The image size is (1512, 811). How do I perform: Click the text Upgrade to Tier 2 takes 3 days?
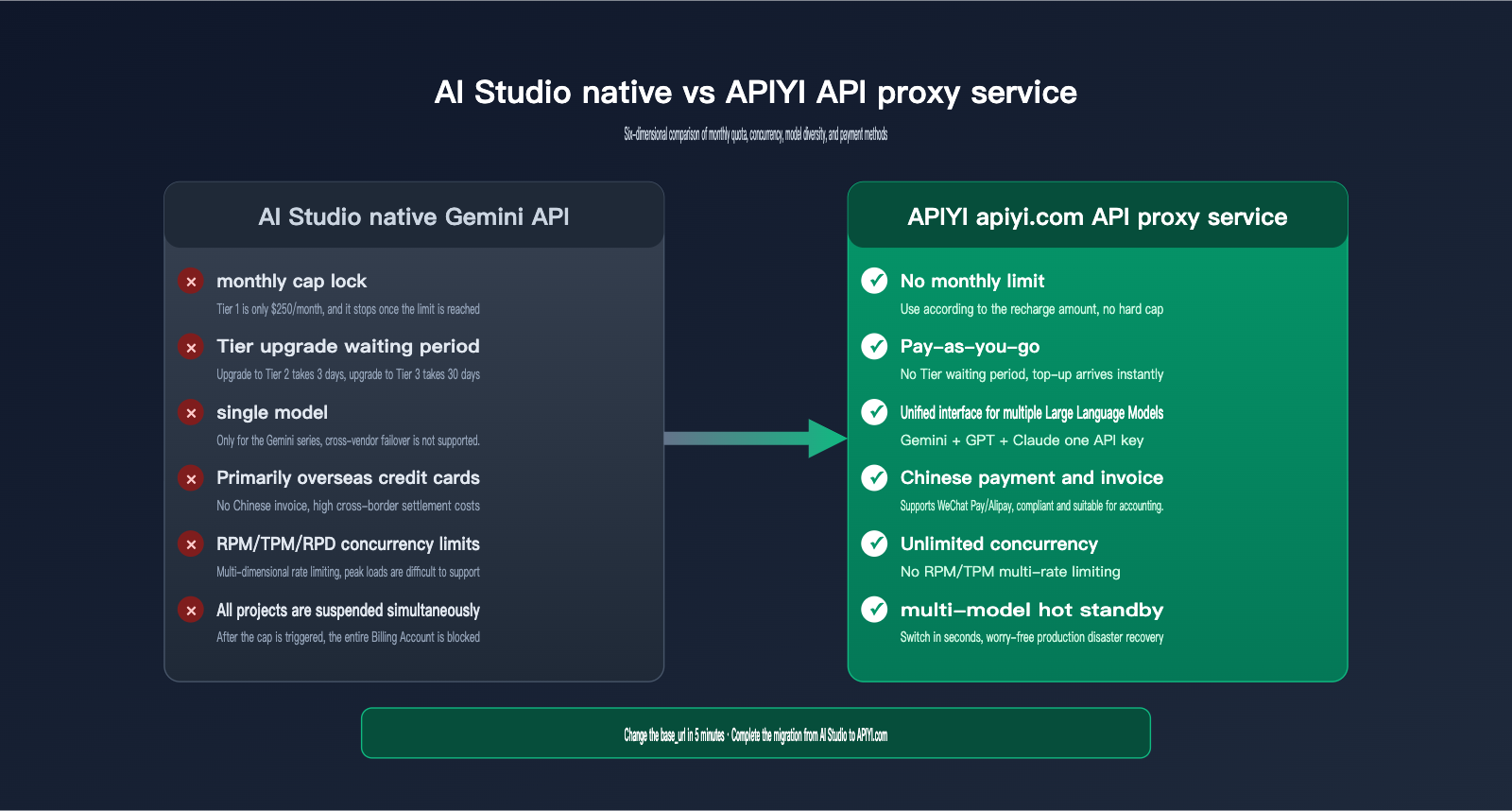tap(348, 374)
